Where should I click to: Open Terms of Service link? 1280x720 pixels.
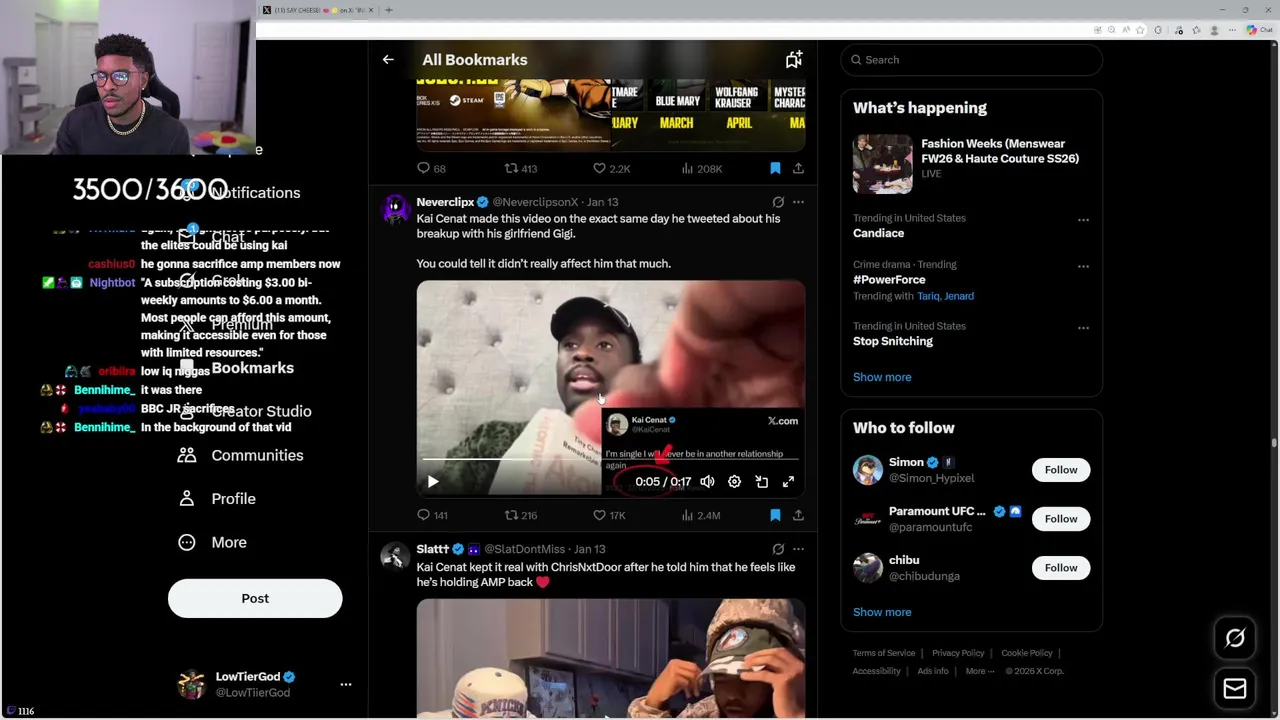coord(884,653)
